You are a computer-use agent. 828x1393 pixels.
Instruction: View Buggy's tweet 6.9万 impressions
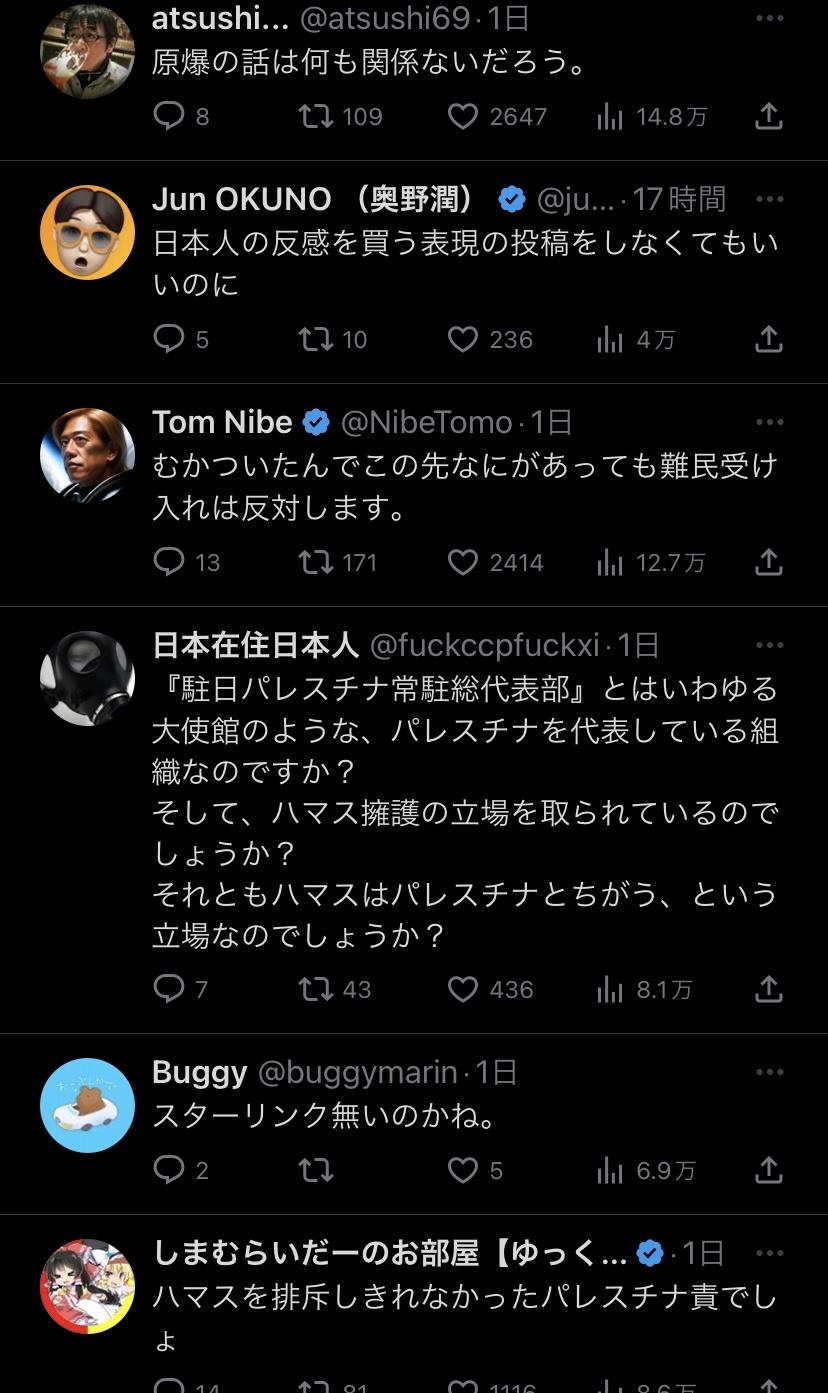pos(645,1170)
